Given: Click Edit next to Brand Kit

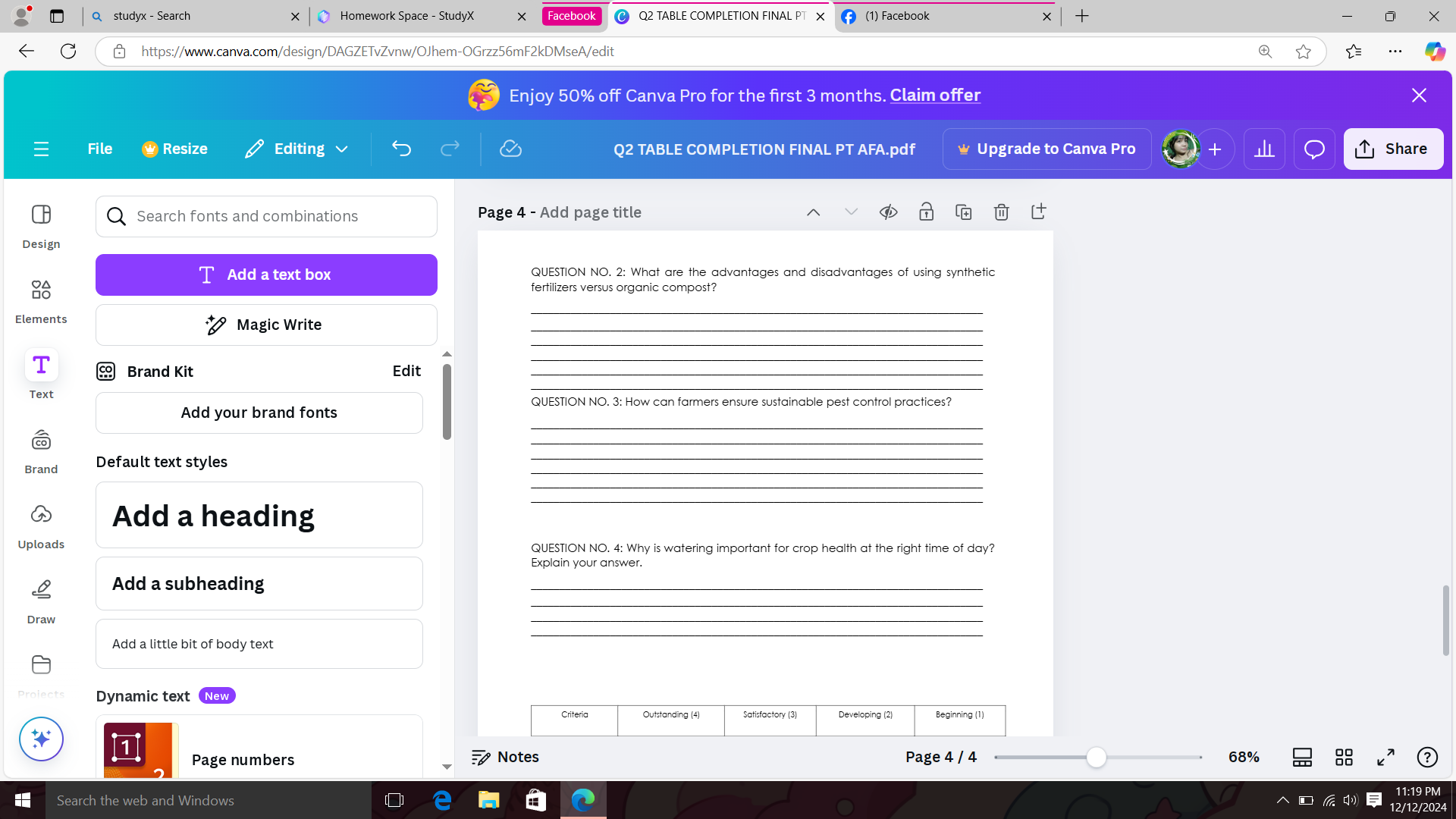Looking at the screenshot, I should coord(406,371).
